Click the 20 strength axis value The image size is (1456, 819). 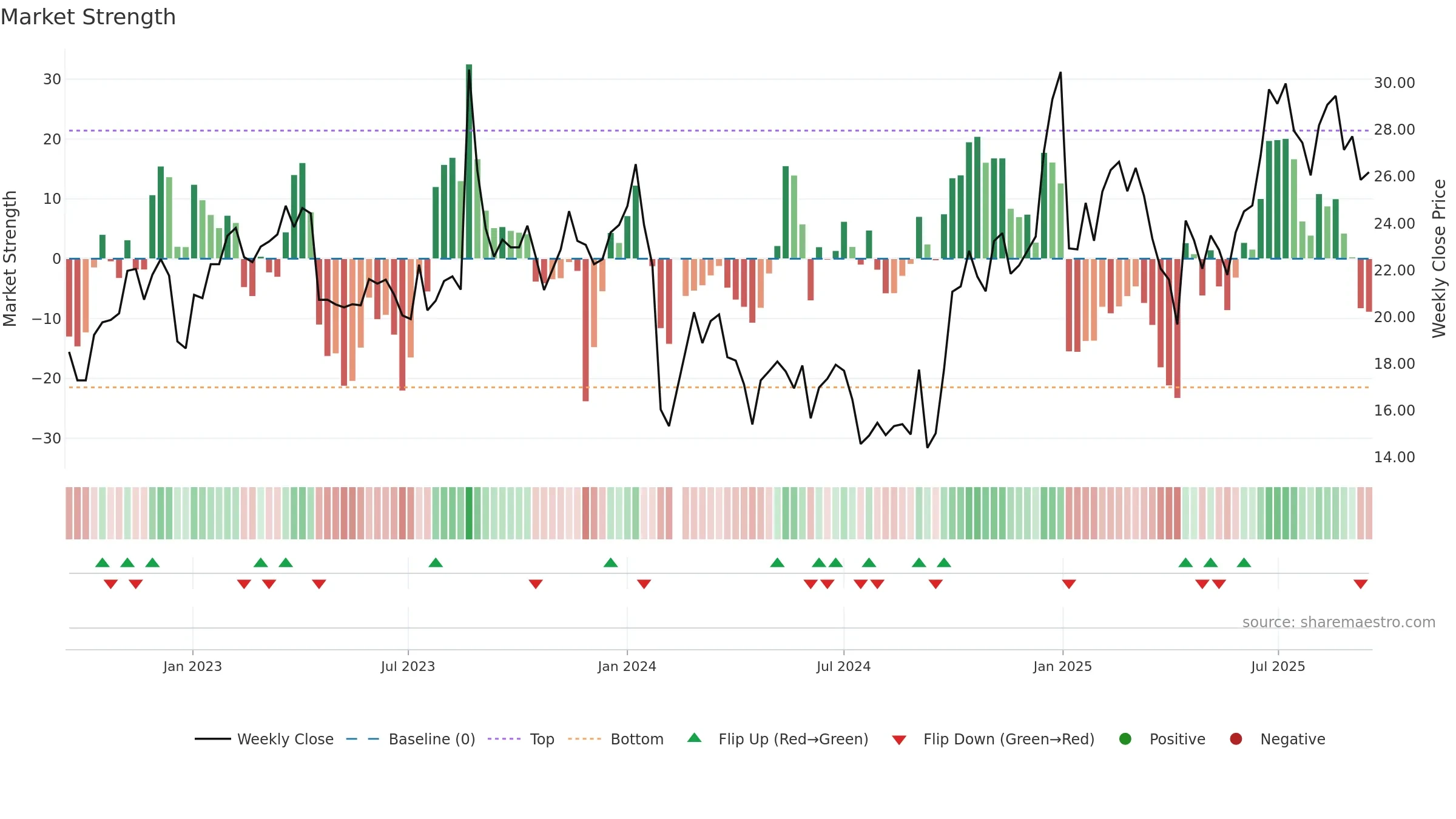[52, 139]
